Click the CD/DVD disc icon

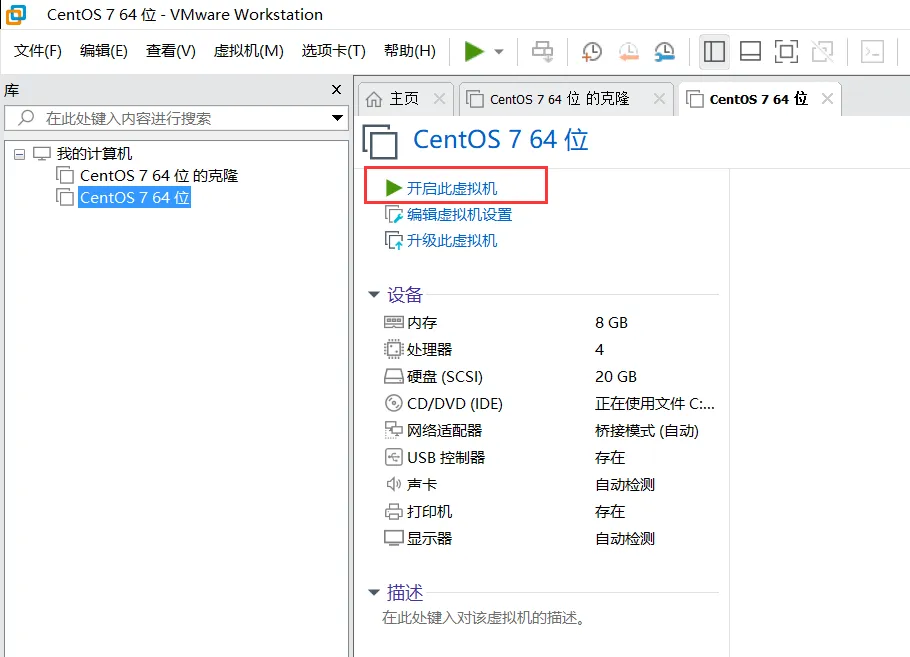pyautogui.click(x=393, y=403)
